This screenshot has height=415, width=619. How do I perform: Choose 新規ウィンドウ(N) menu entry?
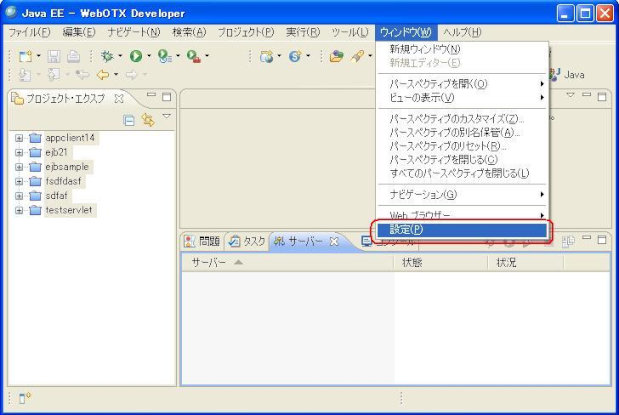pos(424,49)
